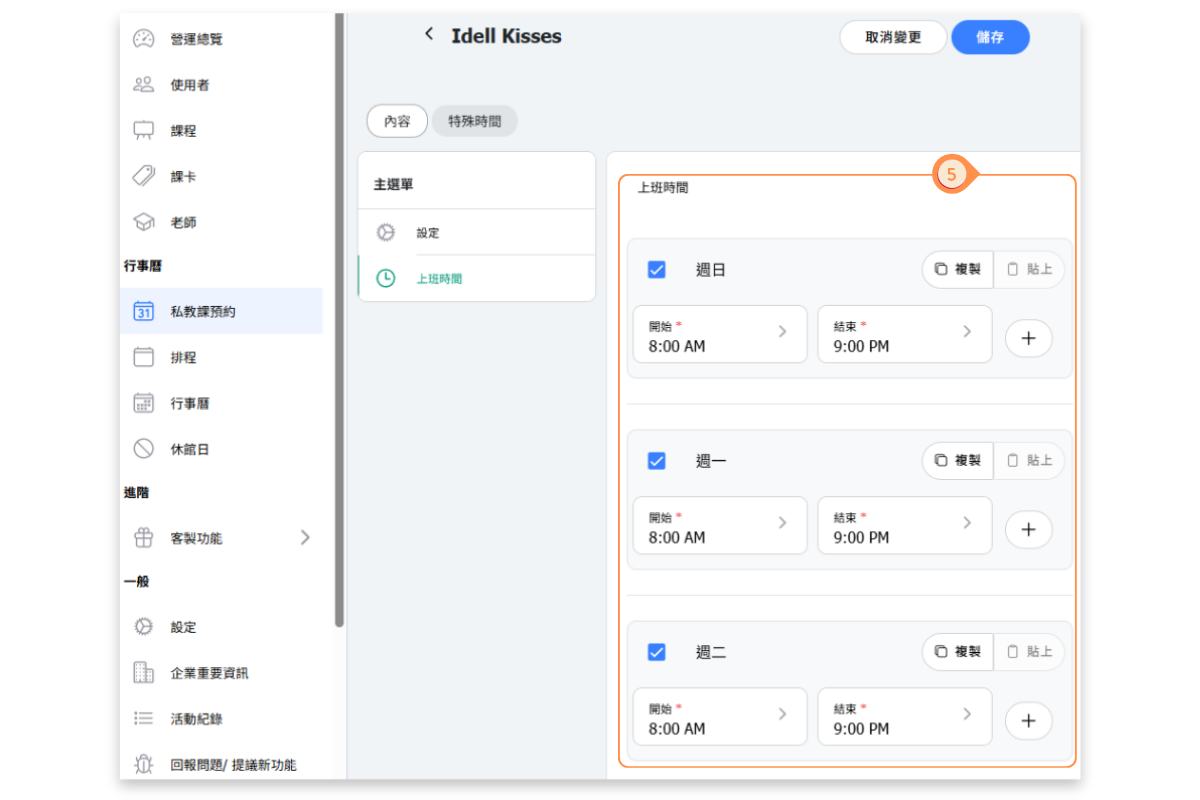Open 企業重要資訊 building icon
Screen dimensions: 1200x800
143,673
